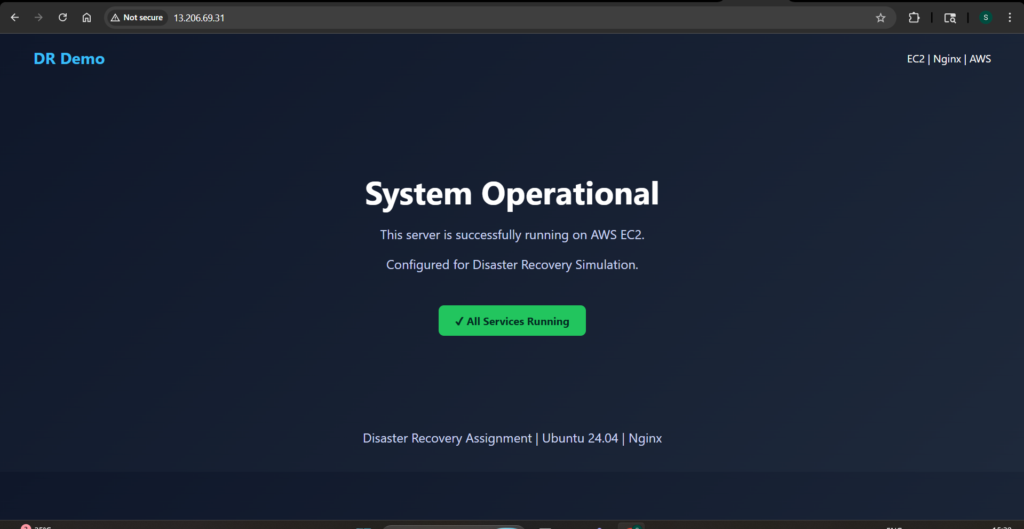Open the media controls icon
Viewport: 1024px width, 529px height.
(950, 17)
